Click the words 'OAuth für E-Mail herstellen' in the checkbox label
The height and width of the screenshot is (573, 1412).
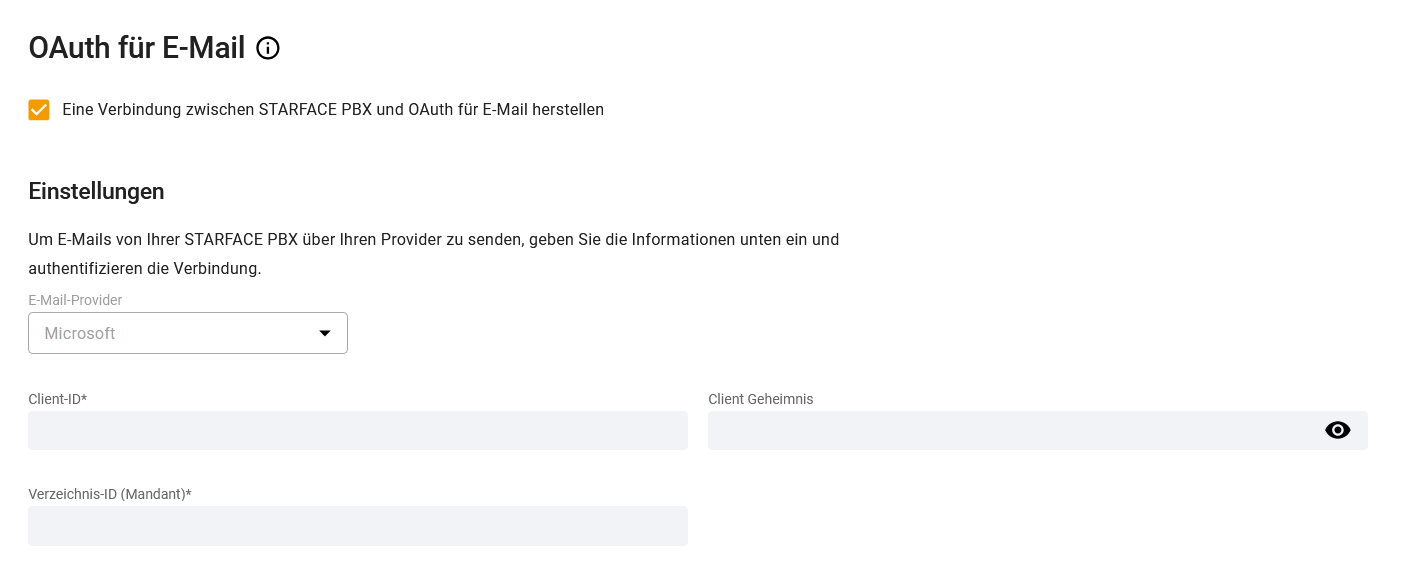506,110
